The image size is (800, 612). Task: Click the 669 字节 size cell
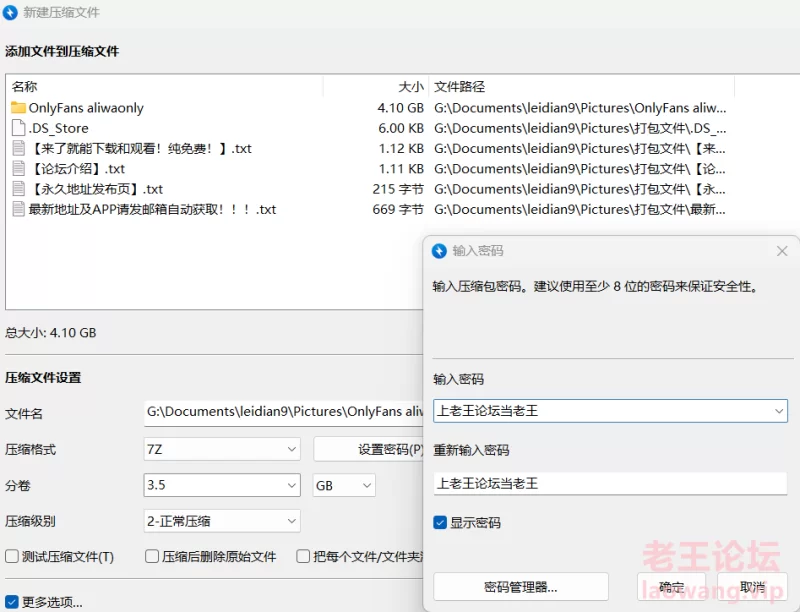coord(398,209)
